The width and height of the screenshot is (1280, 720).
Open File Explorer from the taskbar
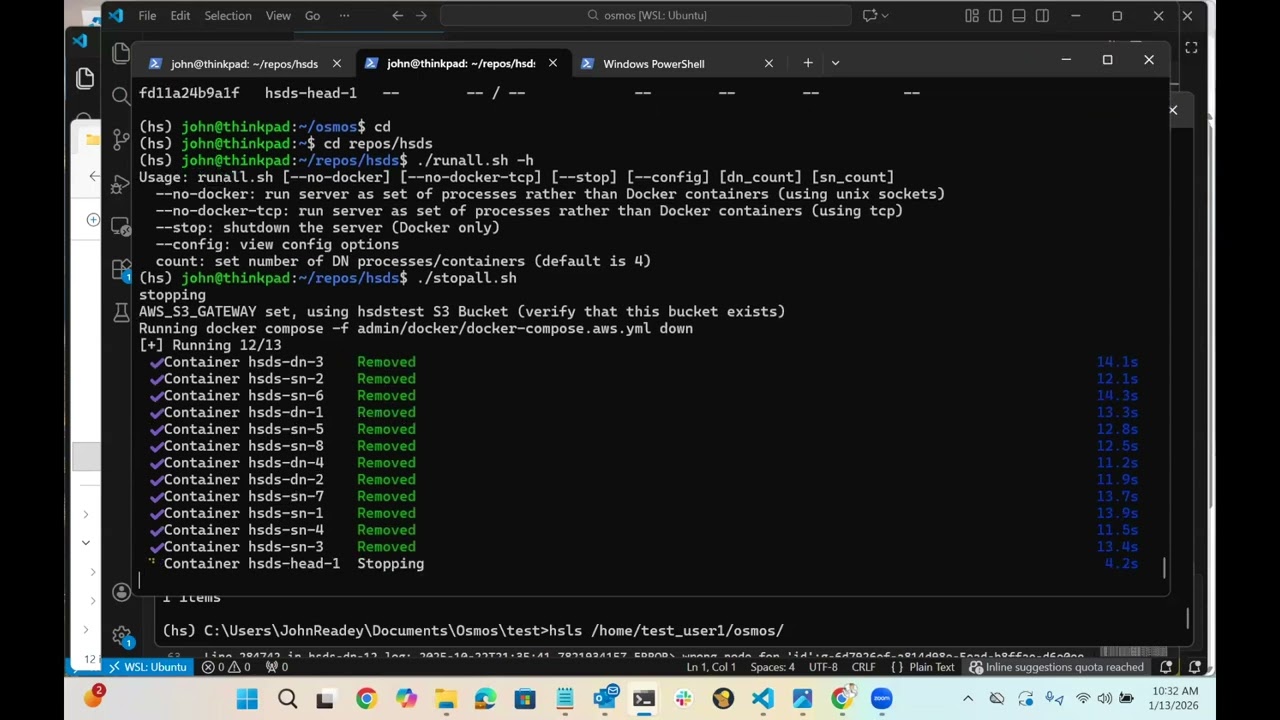(445, 699)
